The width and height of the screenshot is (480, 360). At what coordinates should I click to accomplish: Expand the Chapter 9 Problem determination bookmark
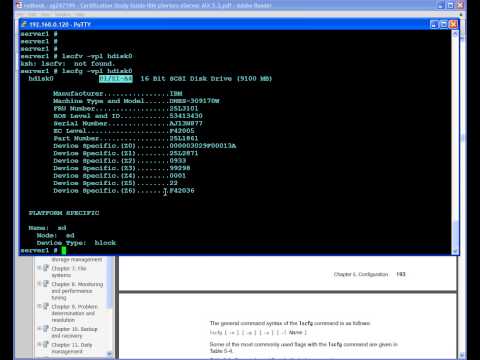(x=39, y=306)
